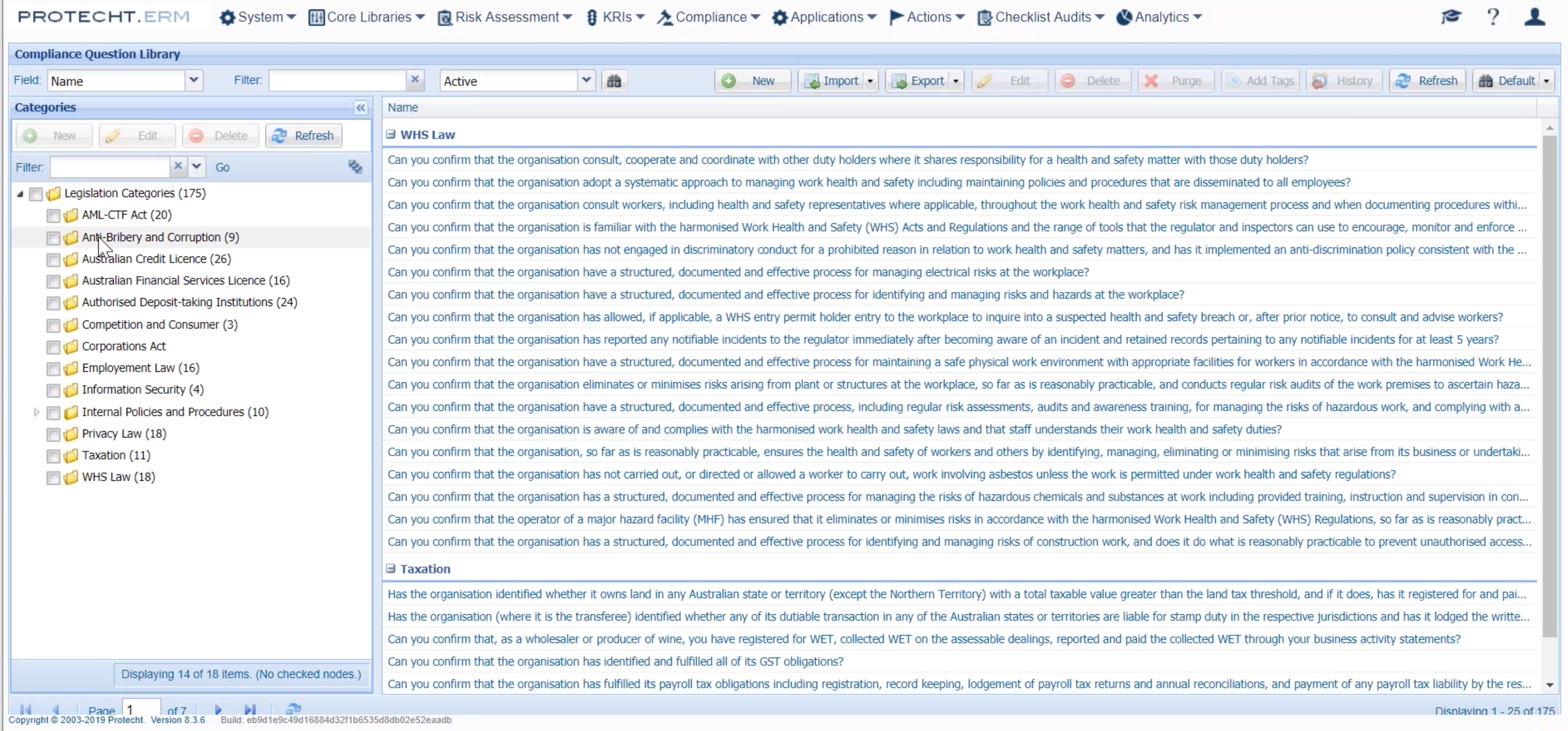
Task: Expand the Internal Policies and Procedures node
Action: coord(35,411)
